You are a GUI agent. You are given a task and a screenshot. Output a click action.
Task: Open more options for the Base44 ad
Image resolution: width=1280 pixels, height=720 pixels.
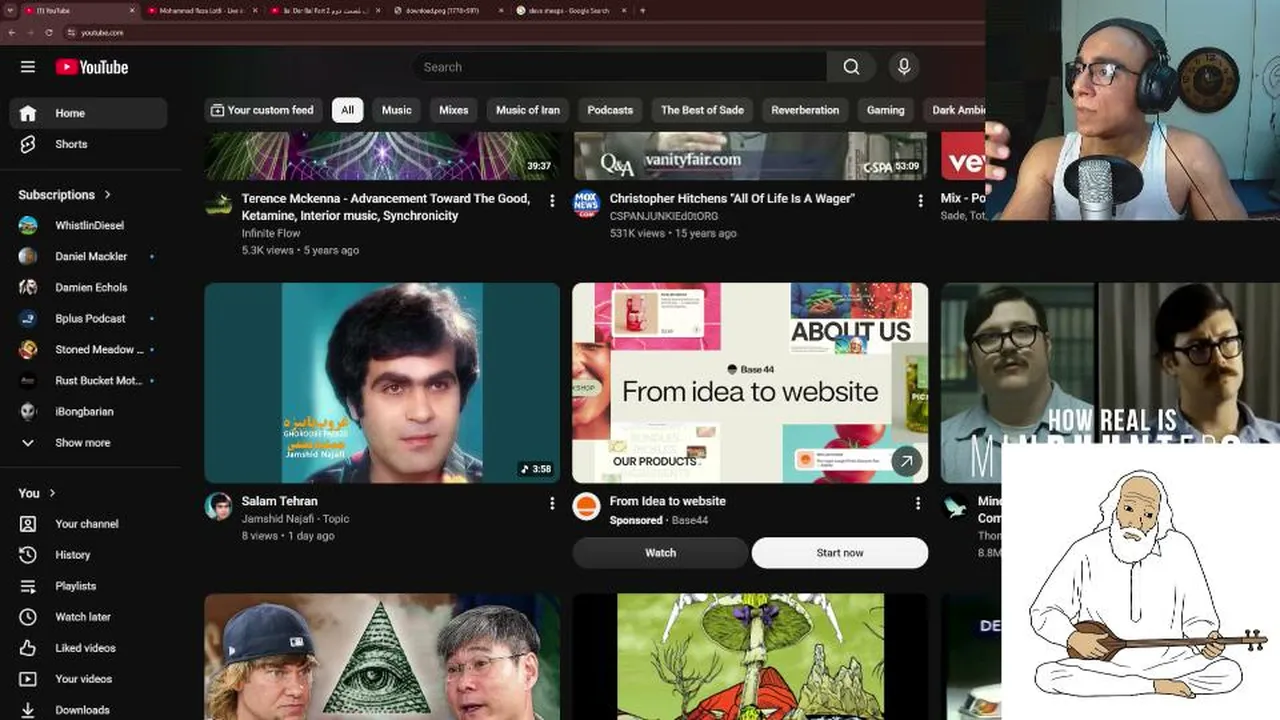pyautogui.click(x=918, y=504)
